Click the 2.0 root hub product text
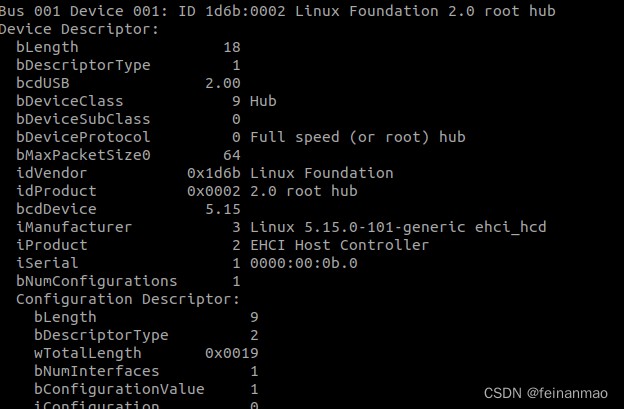The image size is (624, 409). (x=304, y=191)
